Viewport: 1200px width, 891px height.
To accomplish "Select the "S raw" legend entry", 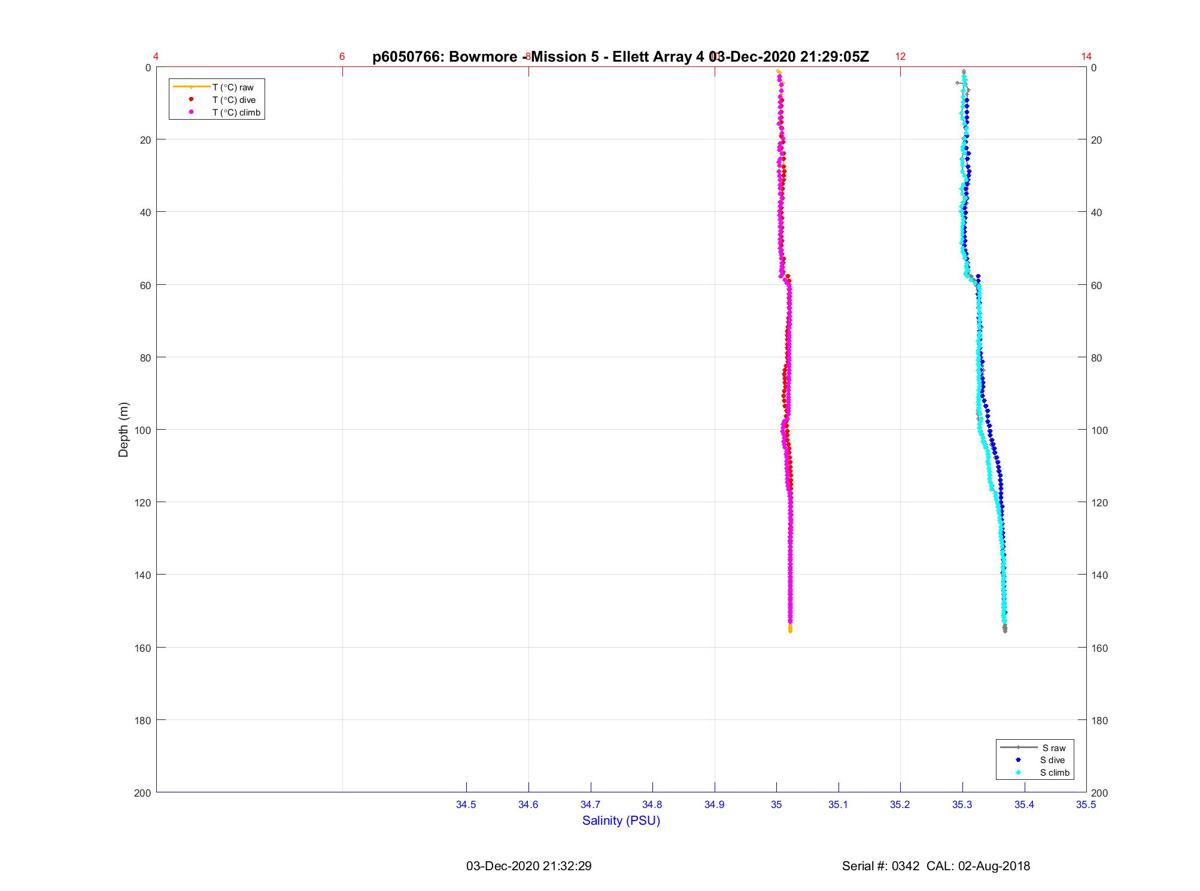I will coord(1053,748).
